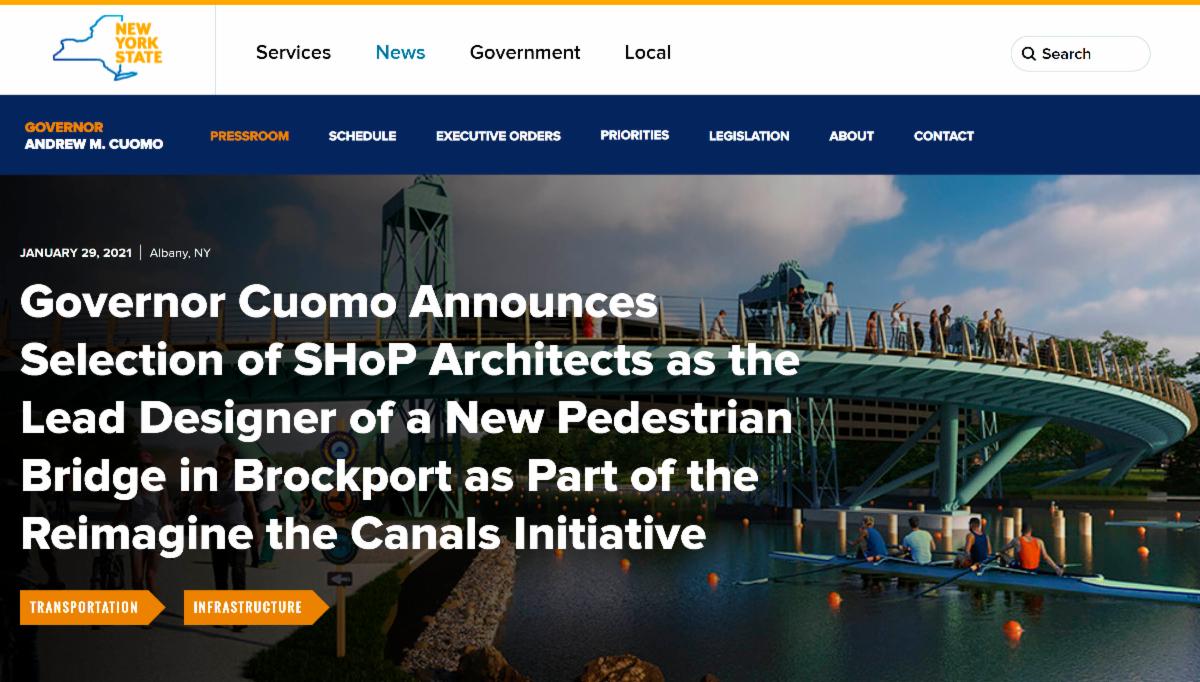
Task: Open the Contact page
Action: 944,136
